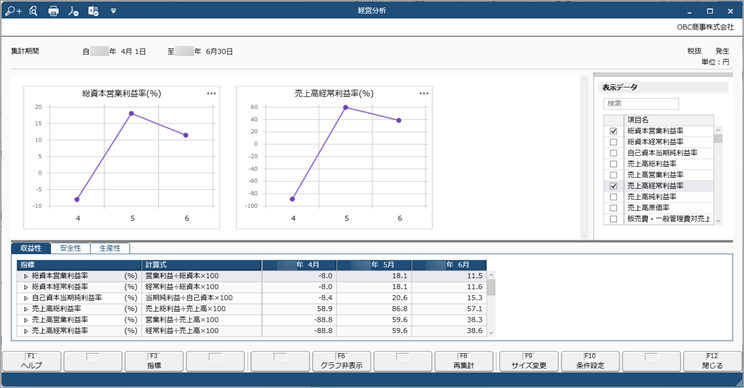The height and width of the screenshot is (388, 744).
Task: Open options menu for 売上高経常利益率 chart
Action: click(x=424, y=93)
